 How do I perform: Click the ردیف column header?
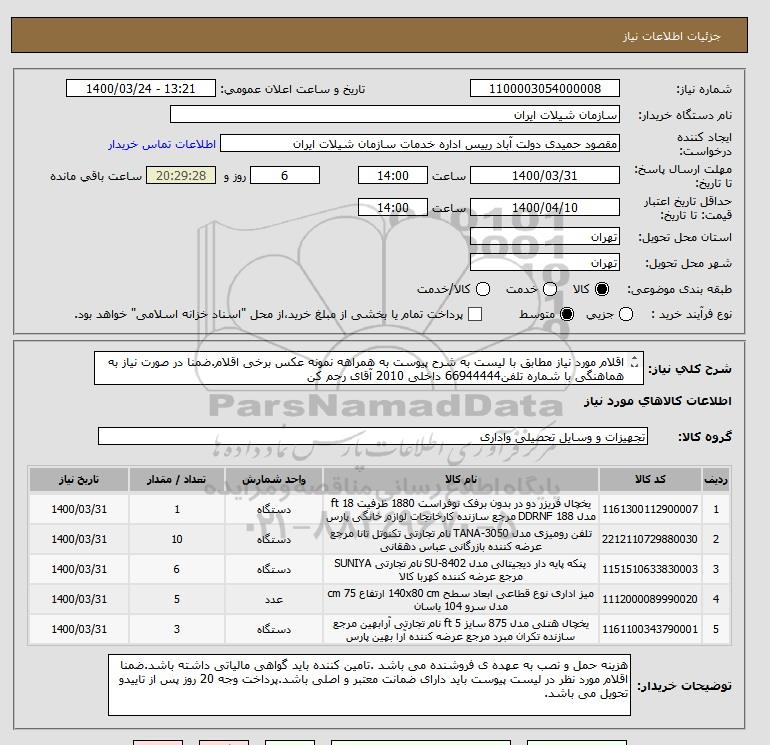(716, 479)
